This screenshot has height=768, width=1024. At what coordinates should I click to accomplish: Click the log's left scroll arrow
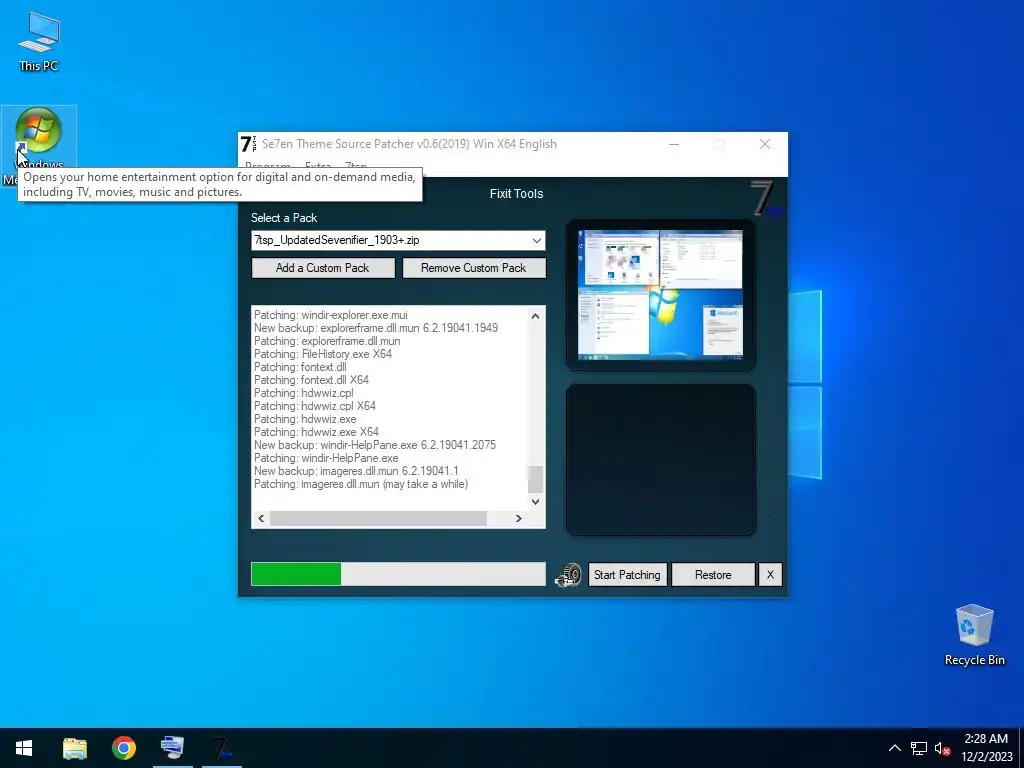point(261,519)
